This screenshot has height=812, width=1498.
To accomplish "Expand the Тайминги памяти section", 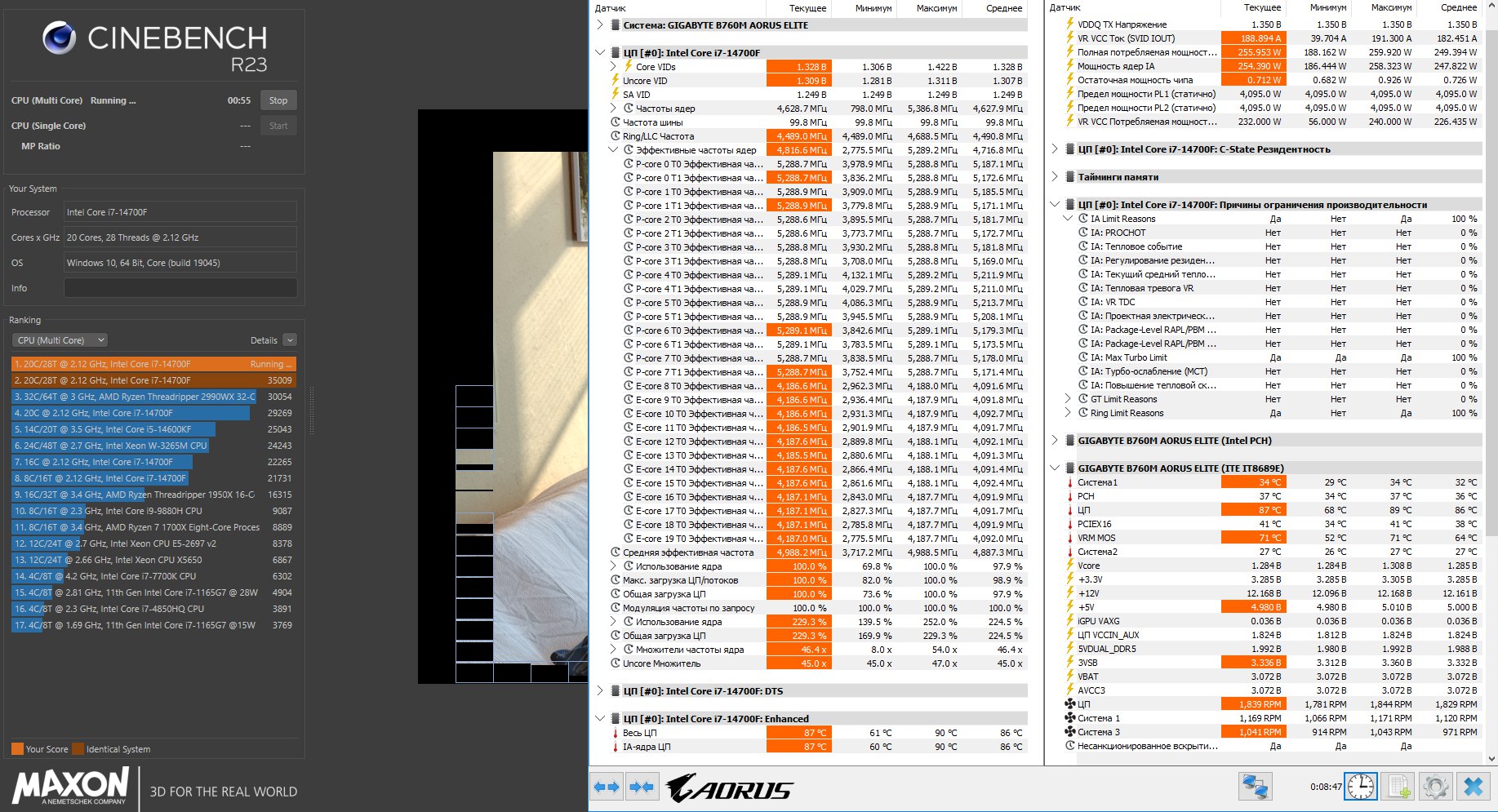I will point(1055,177).
